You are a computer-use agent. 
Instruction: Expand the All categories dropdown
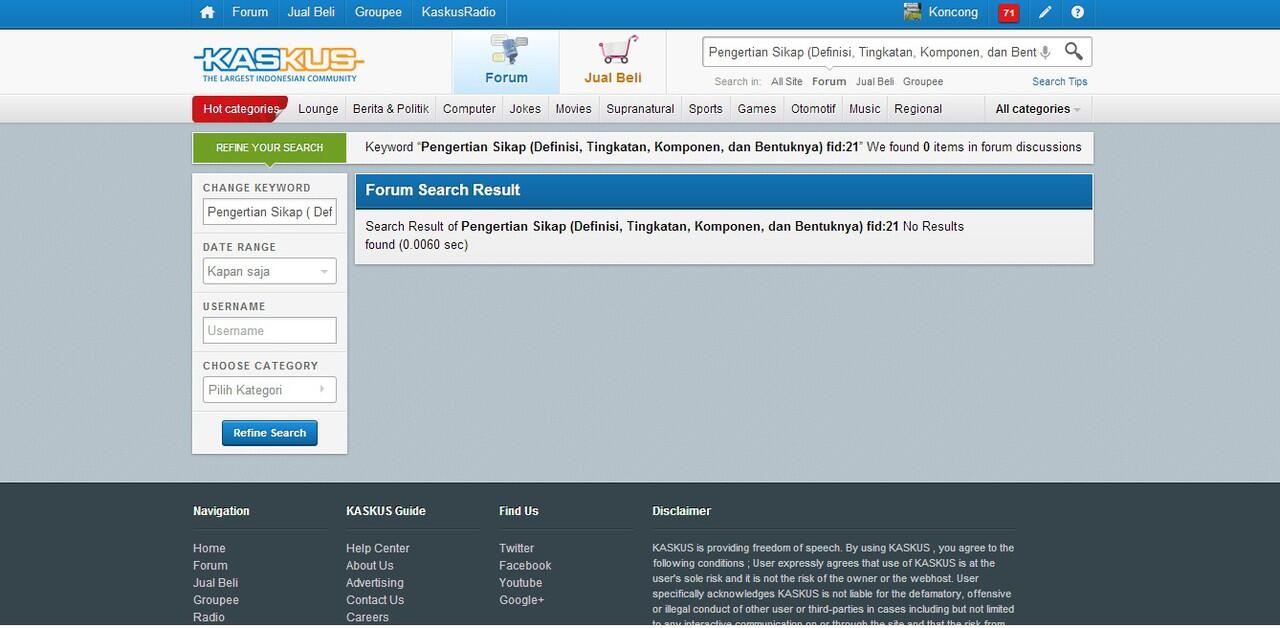pyautogui.click(x=1037, y=109)
